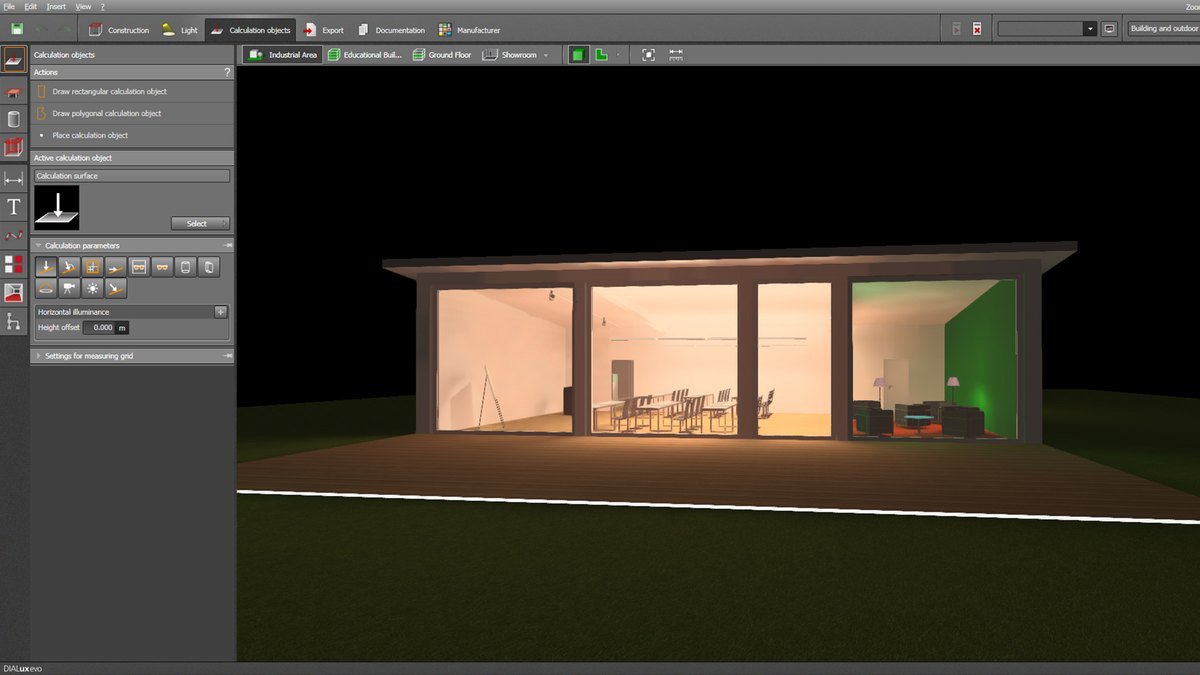Screen dimensions: 1200x675
Task: Toggle the solid green 3D view mode
Action: point(579,55)
